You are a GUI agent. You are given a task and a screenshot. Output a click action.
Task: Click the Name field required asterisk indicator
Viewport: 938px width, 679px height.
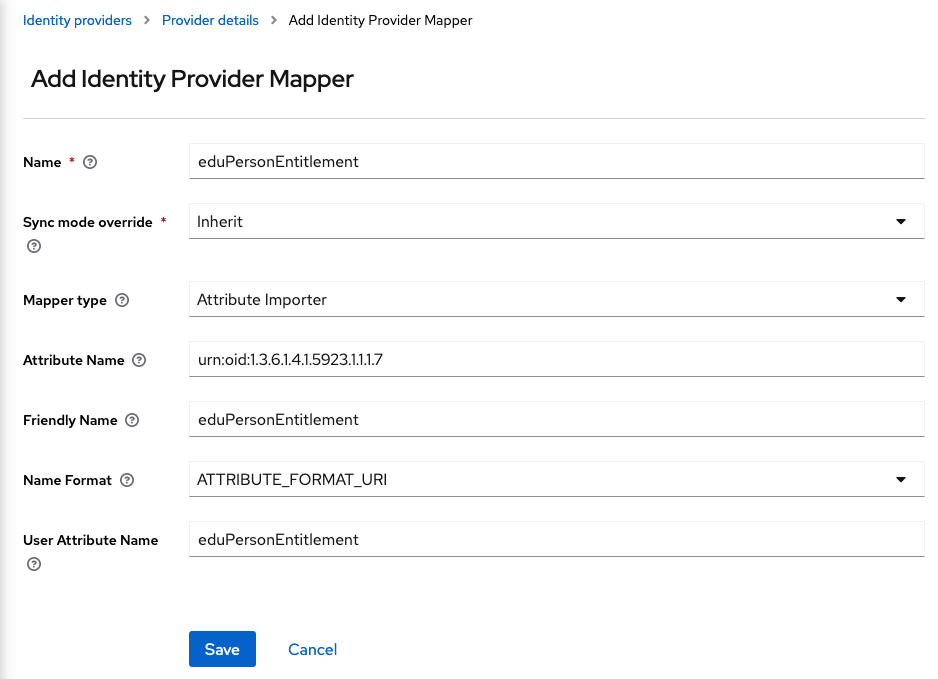72,162
